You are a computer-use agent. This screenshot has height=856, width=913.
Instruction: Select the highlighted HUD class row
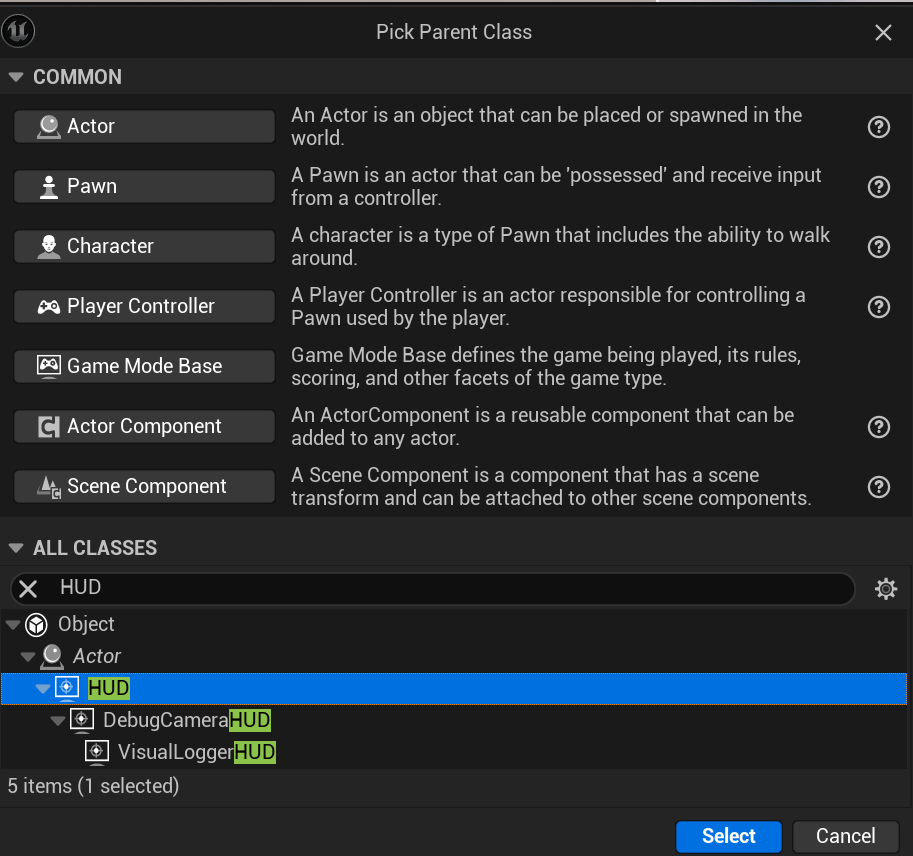click(x=454, y=689)
